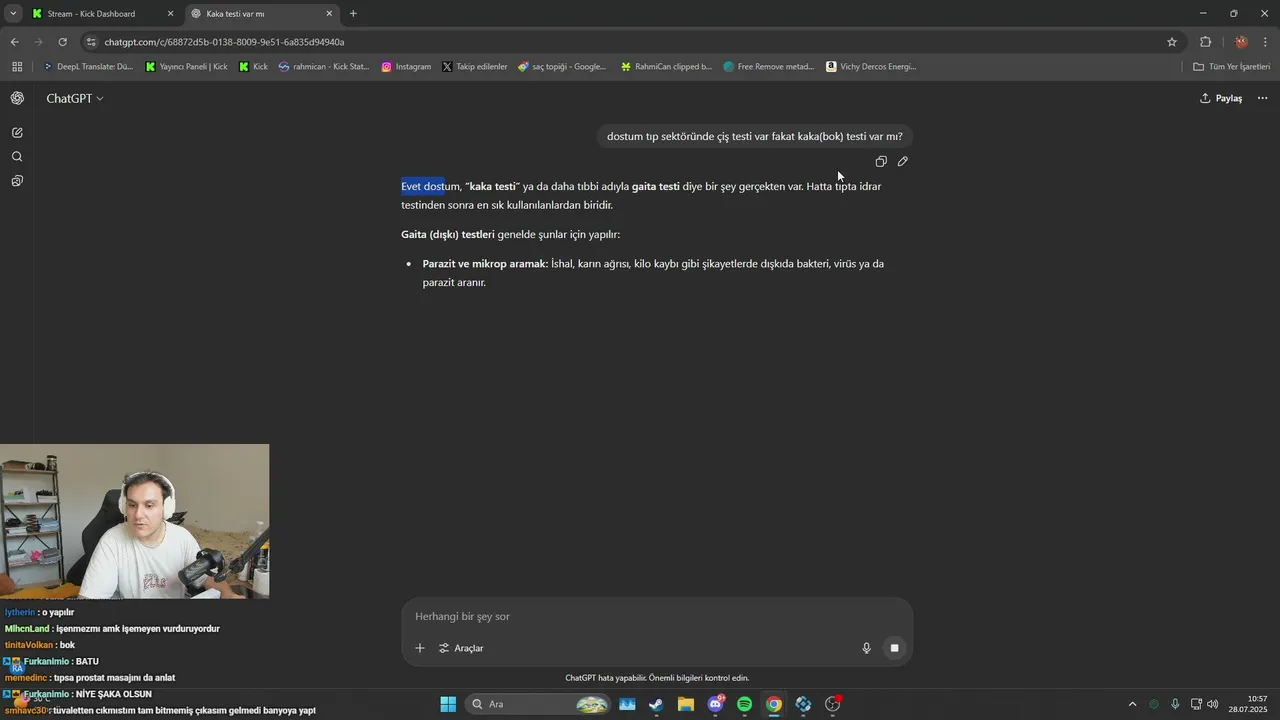This screenshot has height=720, width=1280.
Task: Open the three-dot conversation options menu
Action: coord(1262,98)
